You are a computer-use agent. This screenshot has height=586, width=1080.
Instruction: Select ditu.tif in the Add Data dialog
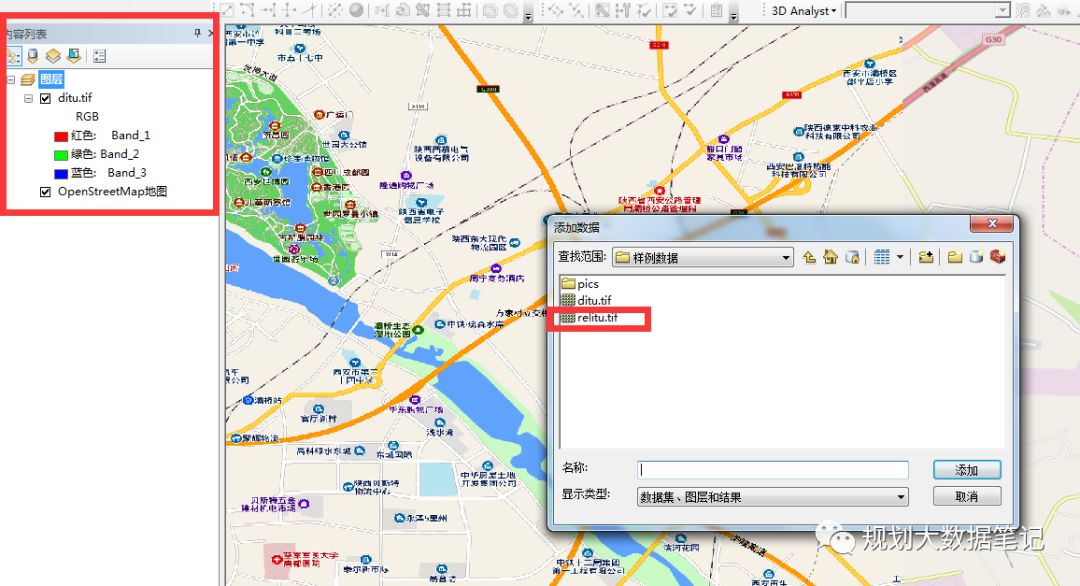point(594,300)
